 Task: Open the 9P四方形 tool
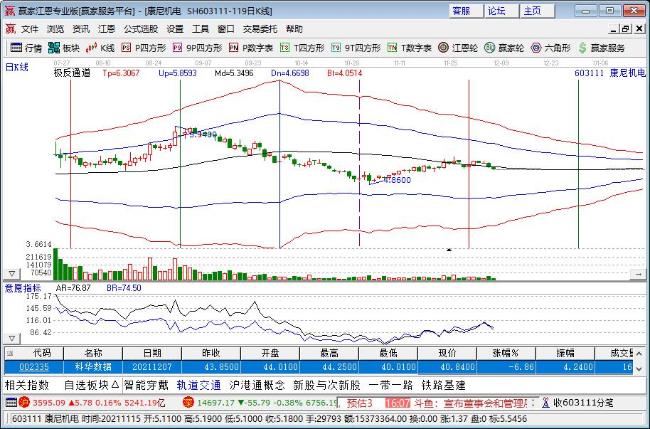[x=197, y=48]
